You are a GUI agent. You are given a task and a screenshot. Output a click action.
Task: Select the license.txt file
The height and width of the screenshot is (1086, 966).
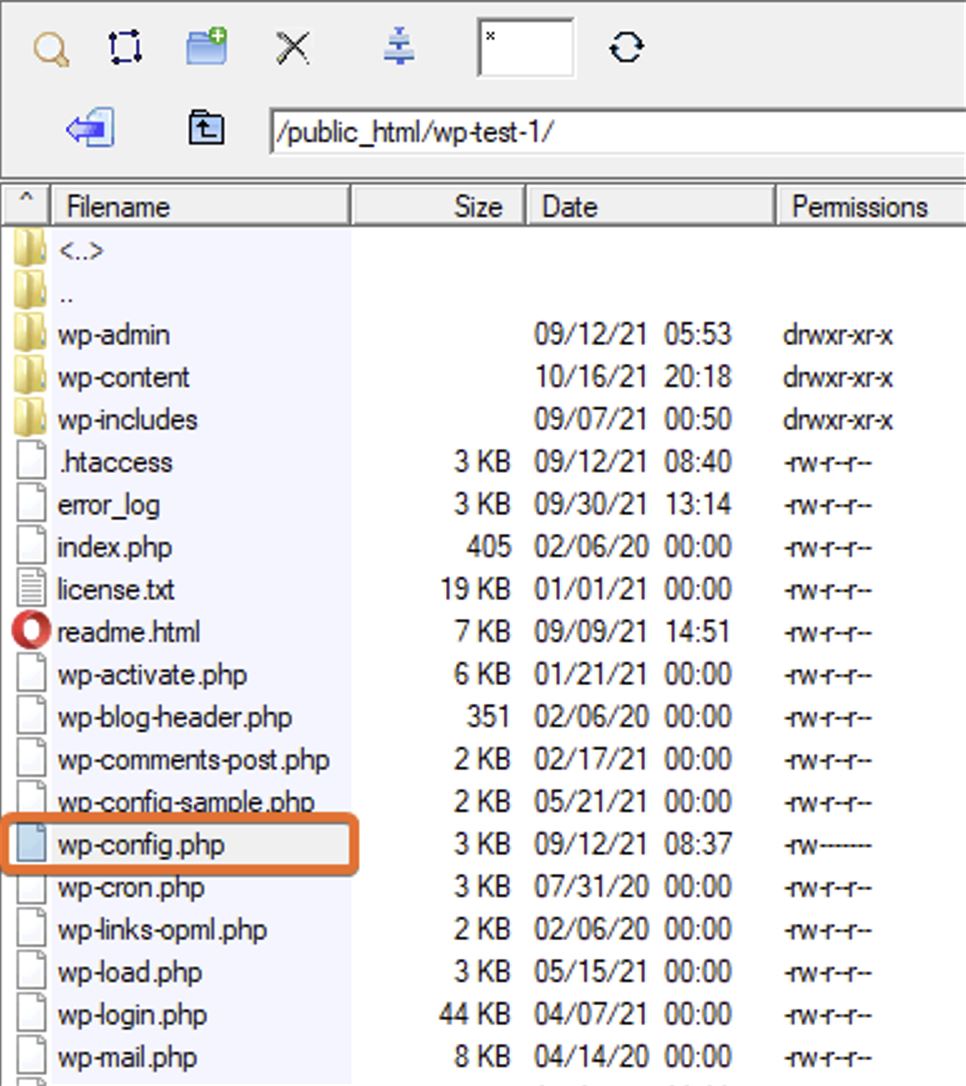coord(116,590)
